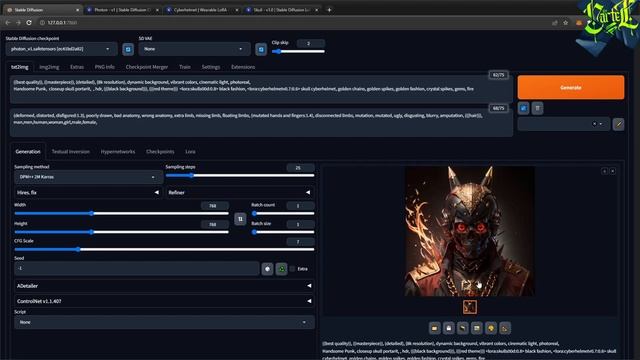The image size is (640, 360).
Task: Close the image preview with the x icon
Action: tap(613, 171)
